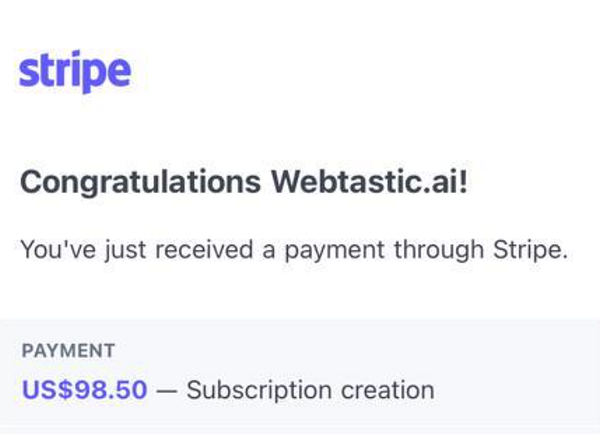
Task: Click the word payment in body sentence
Action: coord(334,251)
